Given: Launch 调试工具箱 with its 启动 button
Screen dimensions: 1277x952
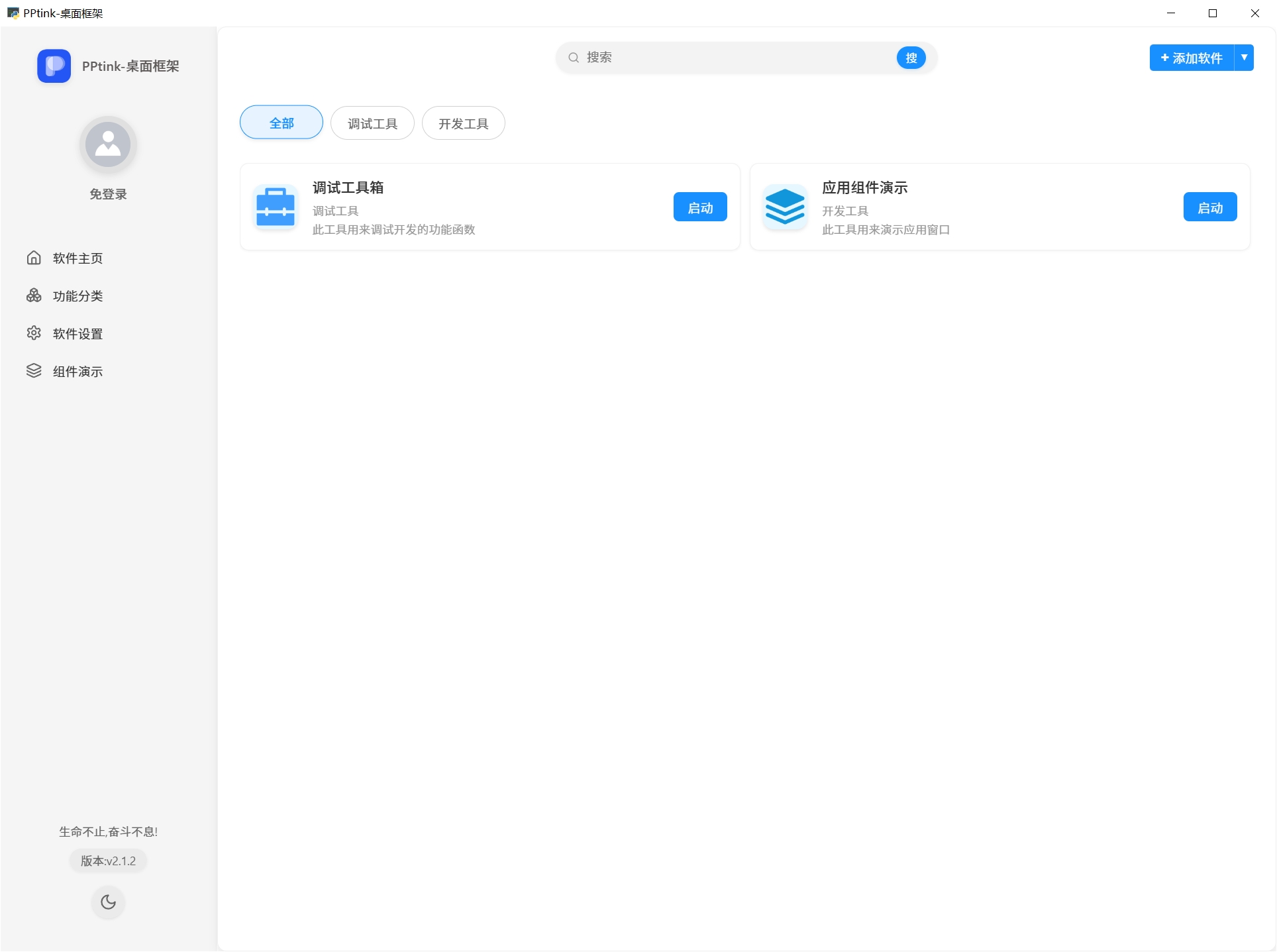Looking at the screenshot, I should 700,207.
